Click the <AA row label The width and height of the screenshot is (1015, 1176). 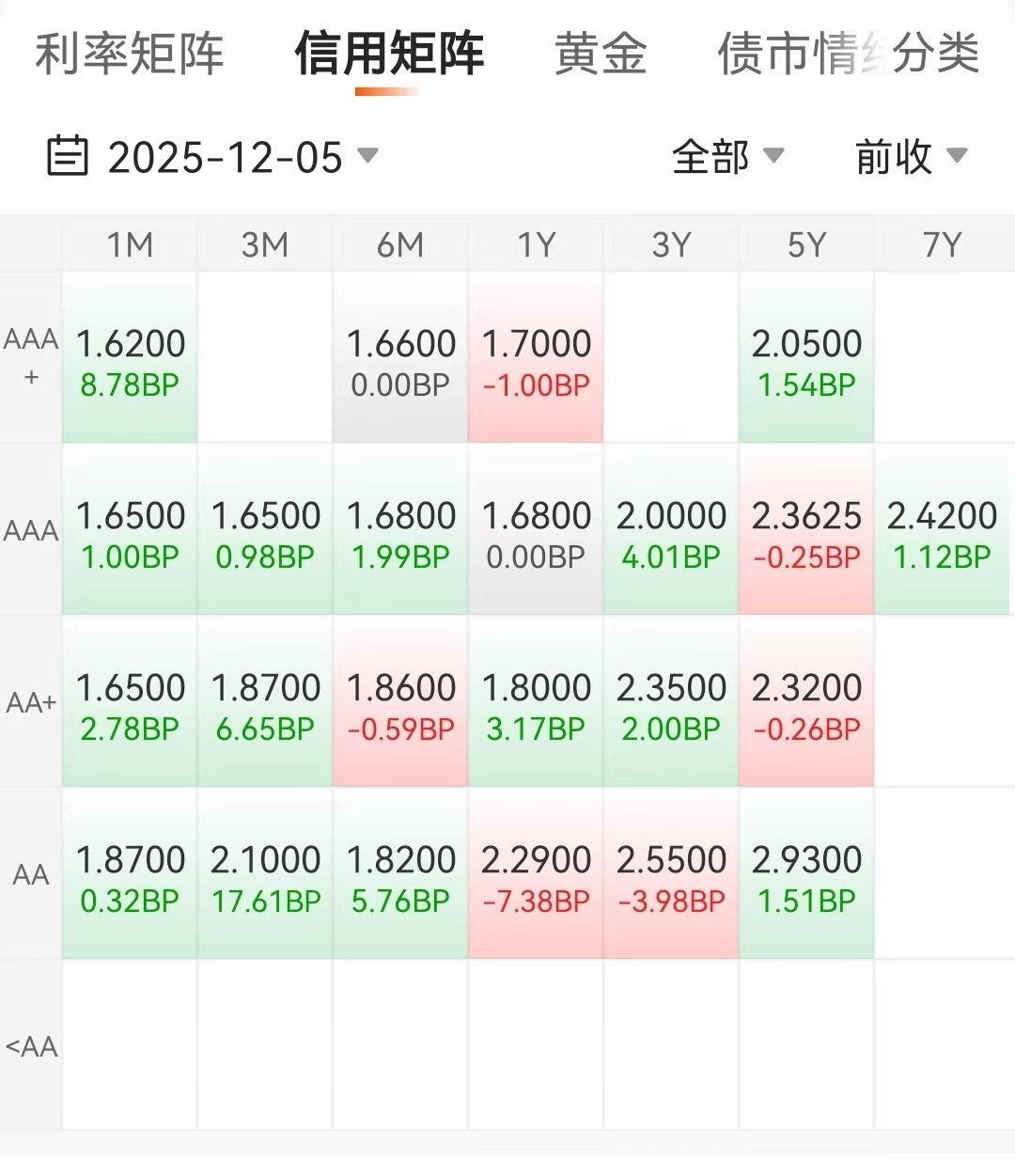tap(31, 1046)
